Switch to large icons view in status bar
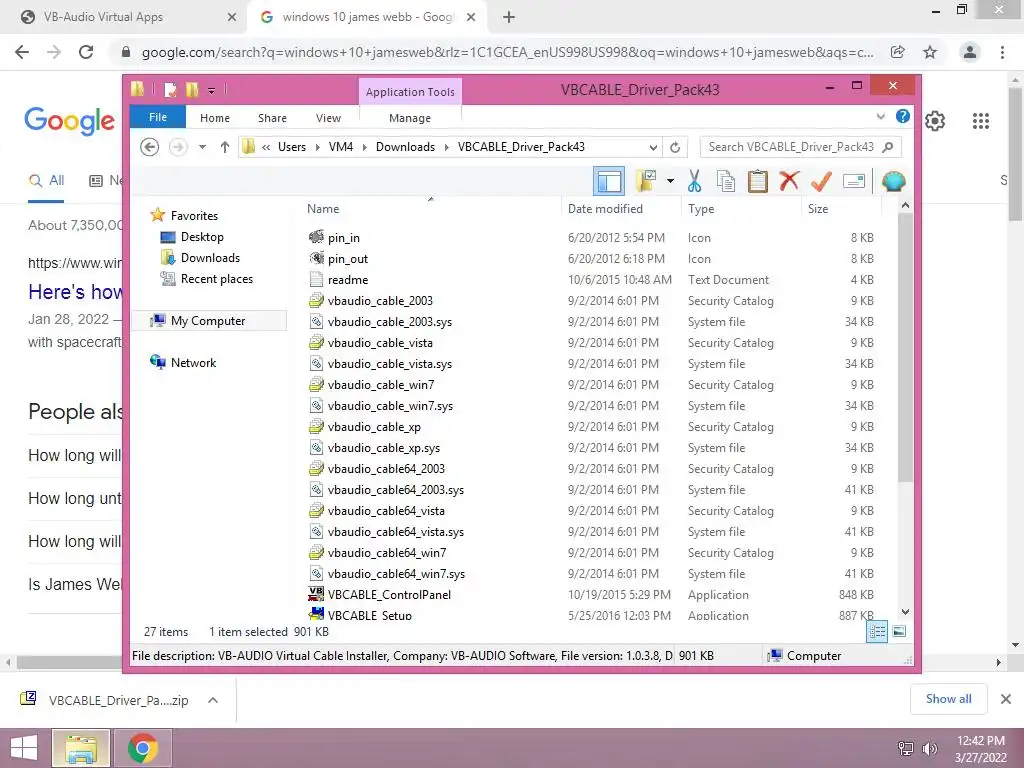This screenshot has height=768, width=1024. (899, 631)
